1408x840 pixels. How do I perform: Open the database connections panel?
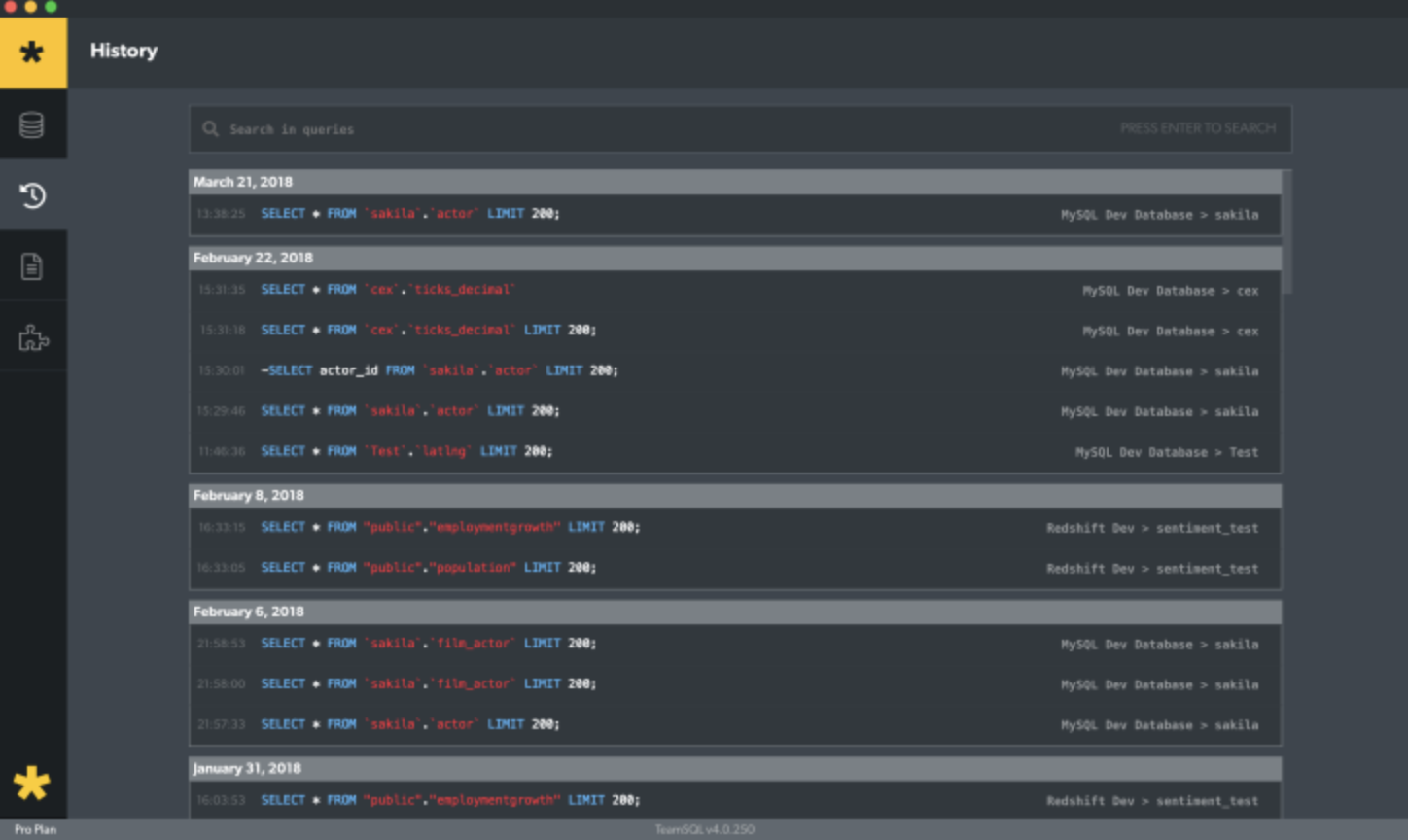33,124
